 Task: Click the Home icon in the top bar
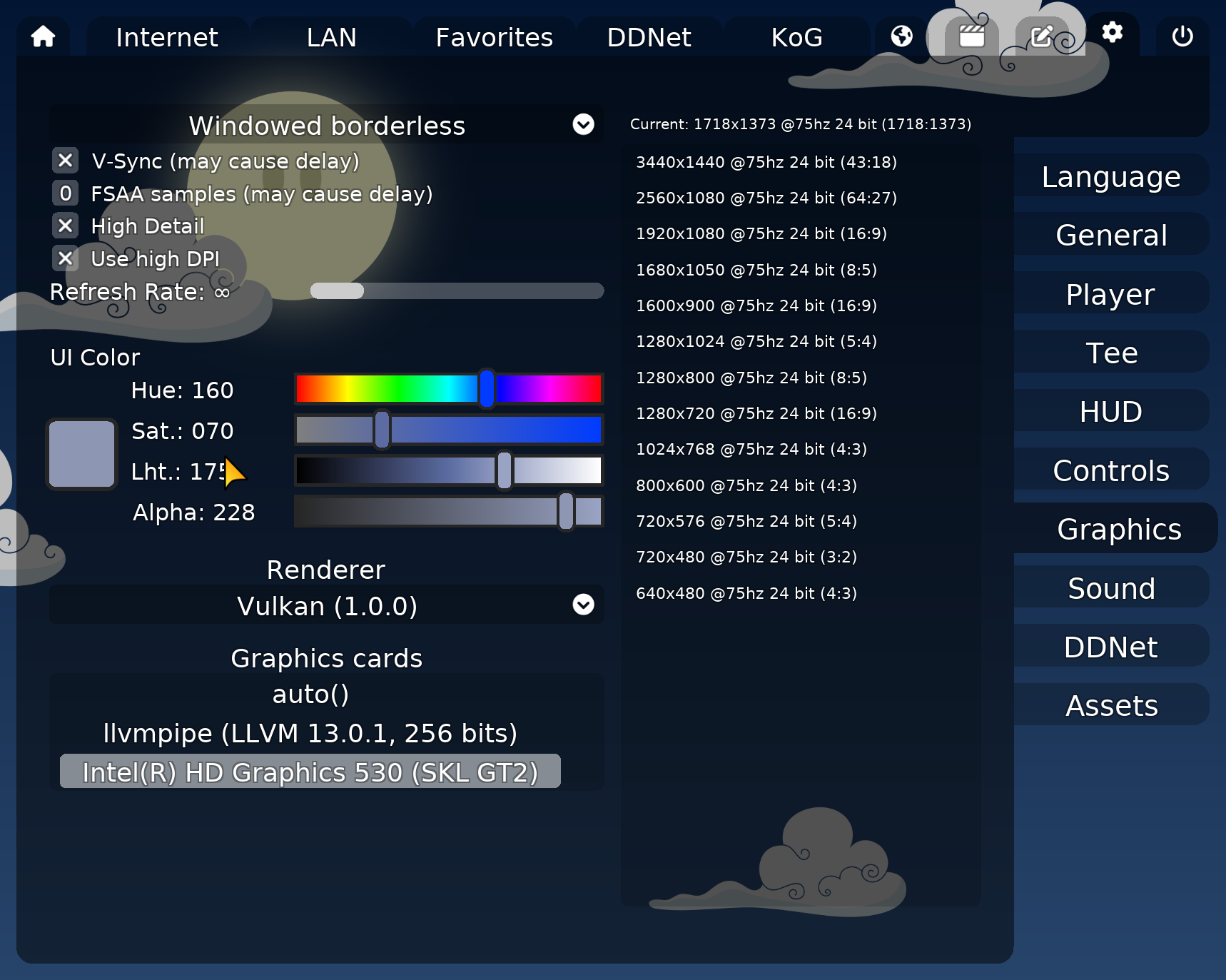click(42, 36)
